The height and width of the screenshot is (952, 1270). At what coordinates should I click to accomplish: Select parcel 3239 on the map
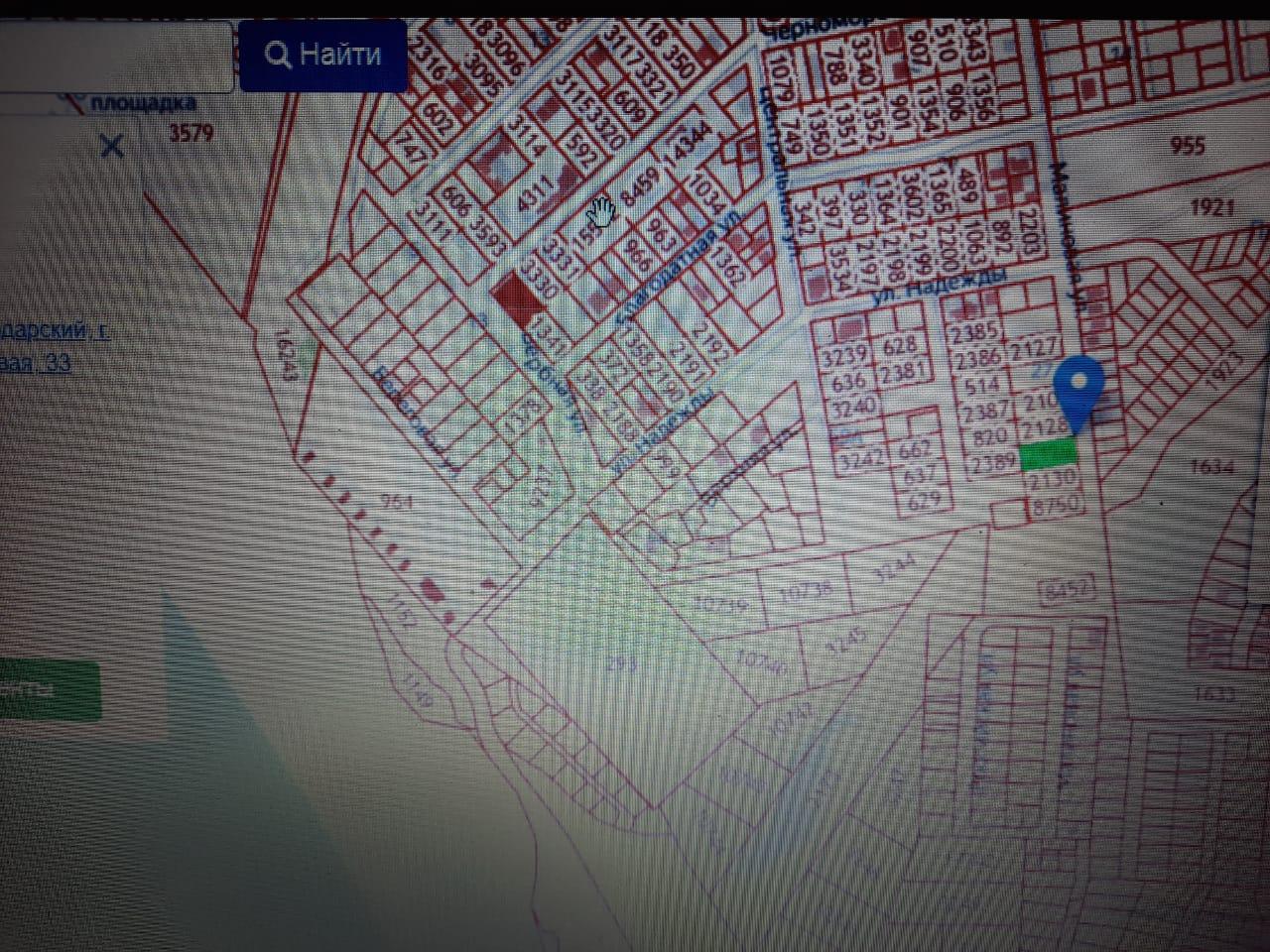click(843, 355)
